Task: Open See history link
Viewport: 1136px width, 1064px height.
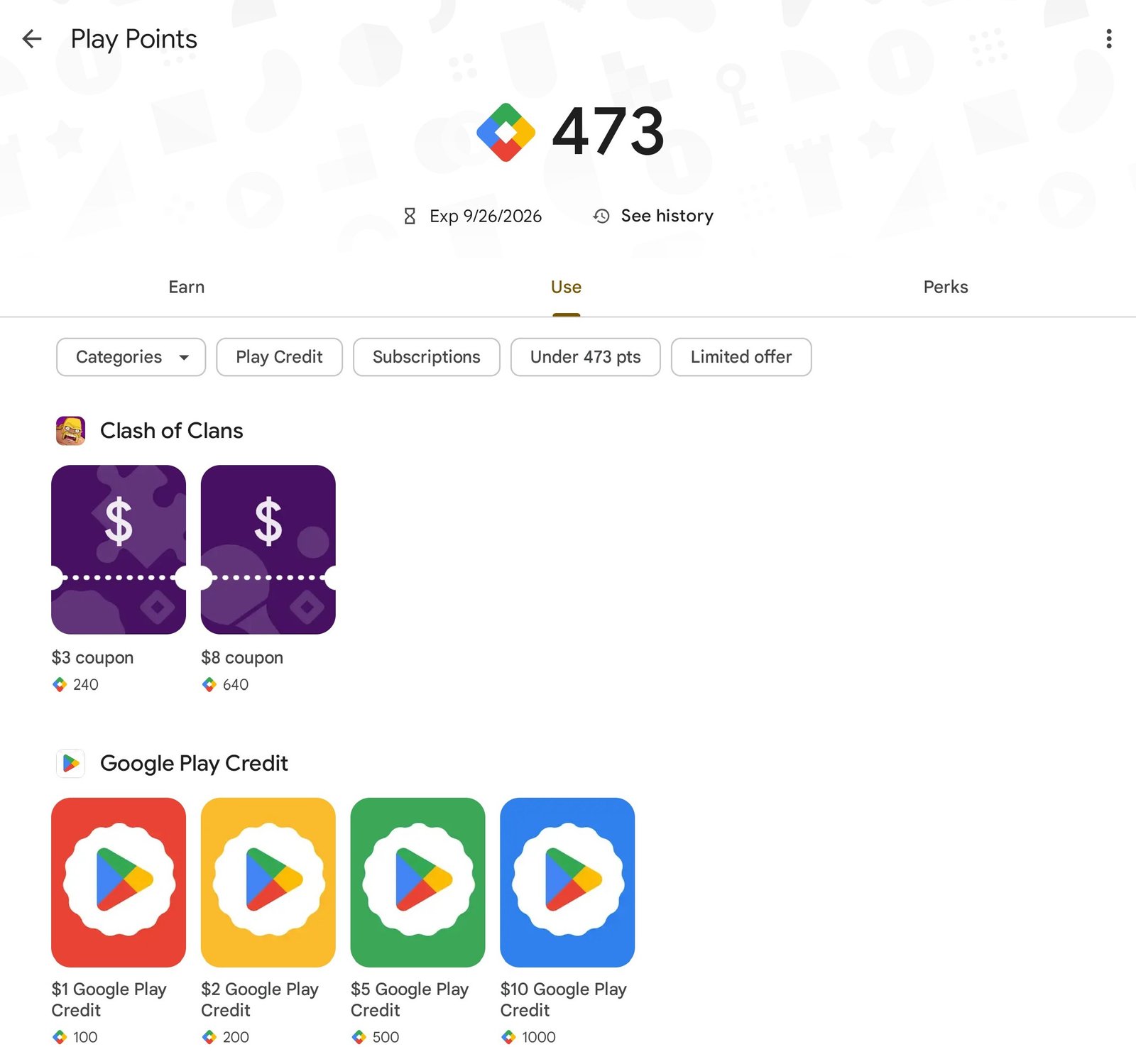Action: point(667,216)
